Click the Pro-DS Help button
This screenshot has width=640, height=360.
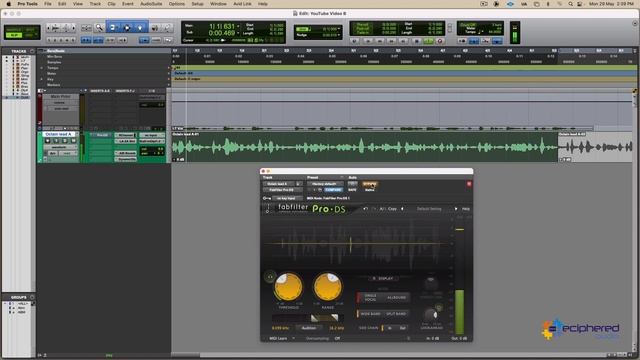pos(466,209)
